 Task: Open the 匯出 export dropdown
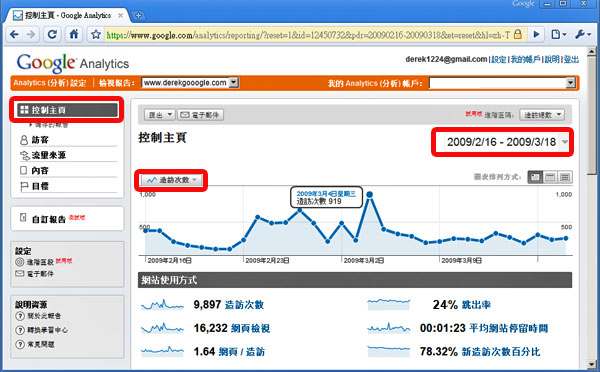(x=160, y=115)
